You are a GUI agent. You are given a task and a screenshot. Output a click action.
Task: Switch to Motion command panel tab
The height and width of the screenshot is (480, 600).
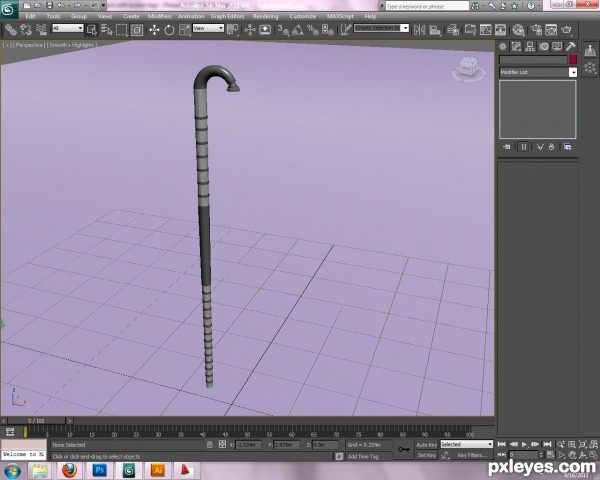(x=543, y=47)
